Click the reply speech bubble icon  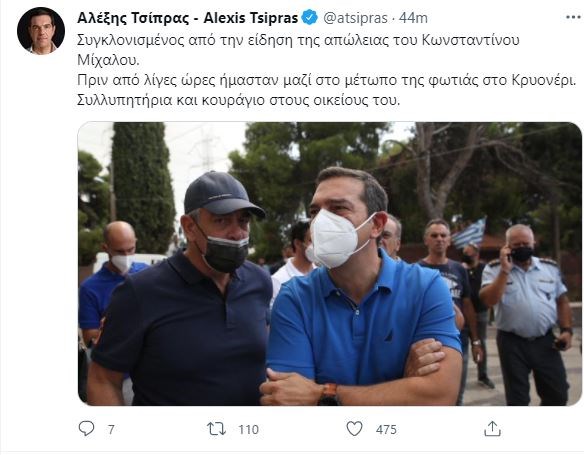[x=86, y=429]
